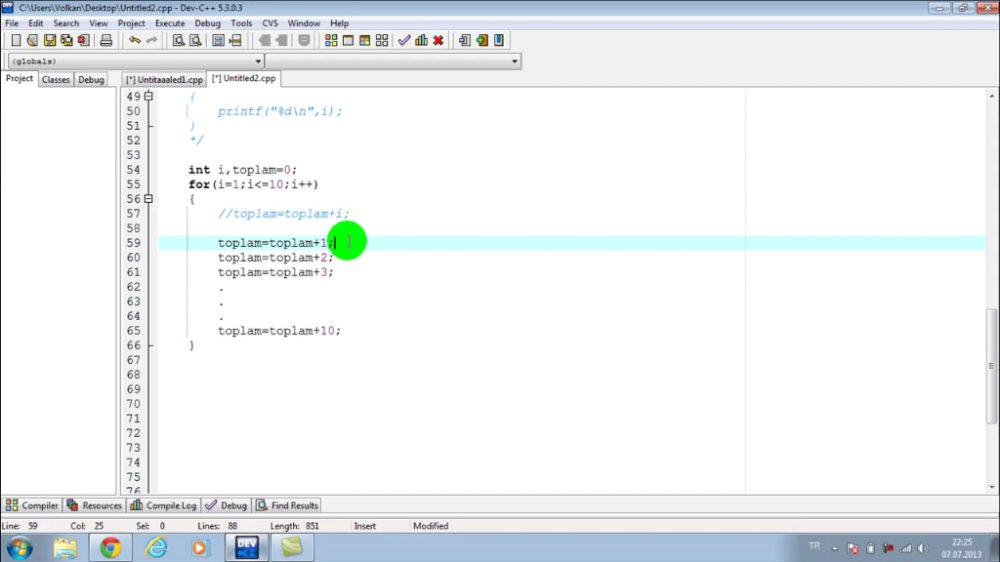
Task: Collapse the code fold at line 49
Action: point(149,96)
